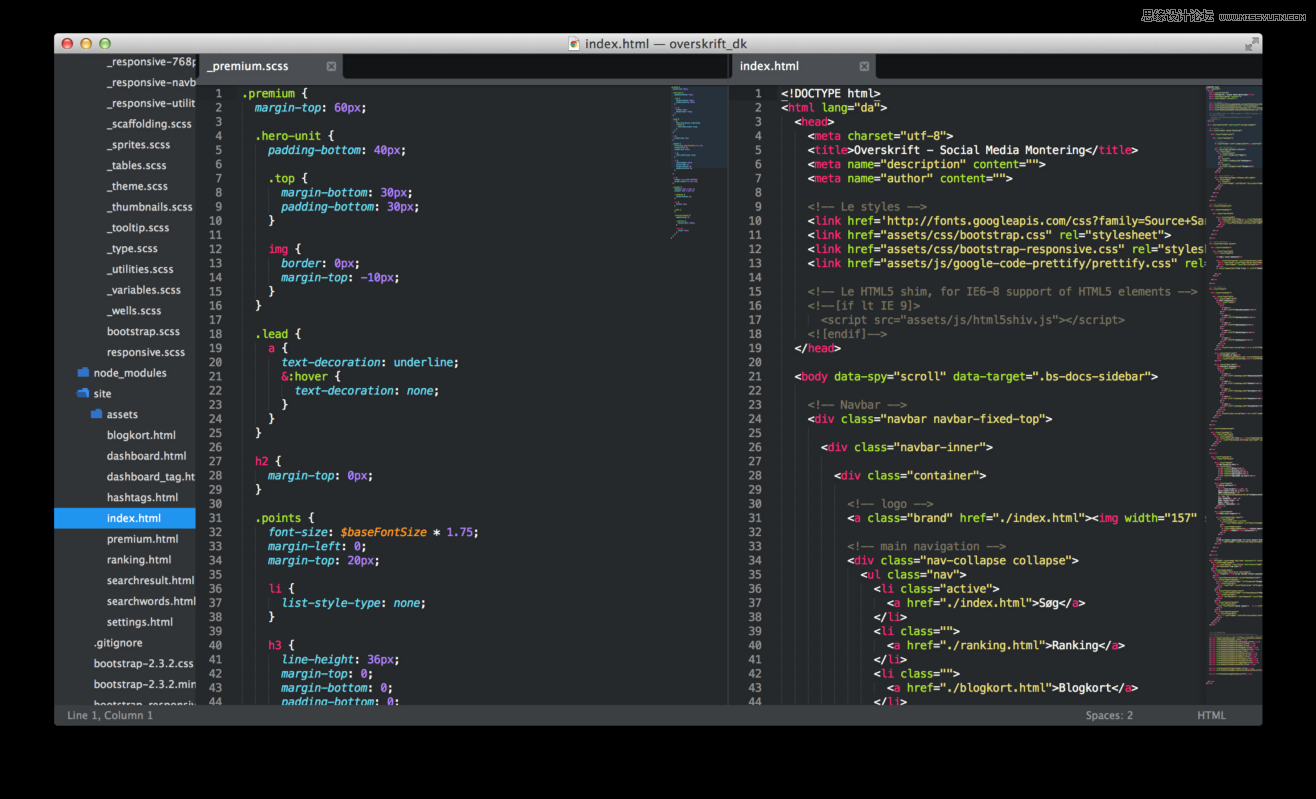The height and width of the screenshot is (799, 1316).
Task: Click the <!DOCTYPE html> line in index.html
Action: [831, 94]
